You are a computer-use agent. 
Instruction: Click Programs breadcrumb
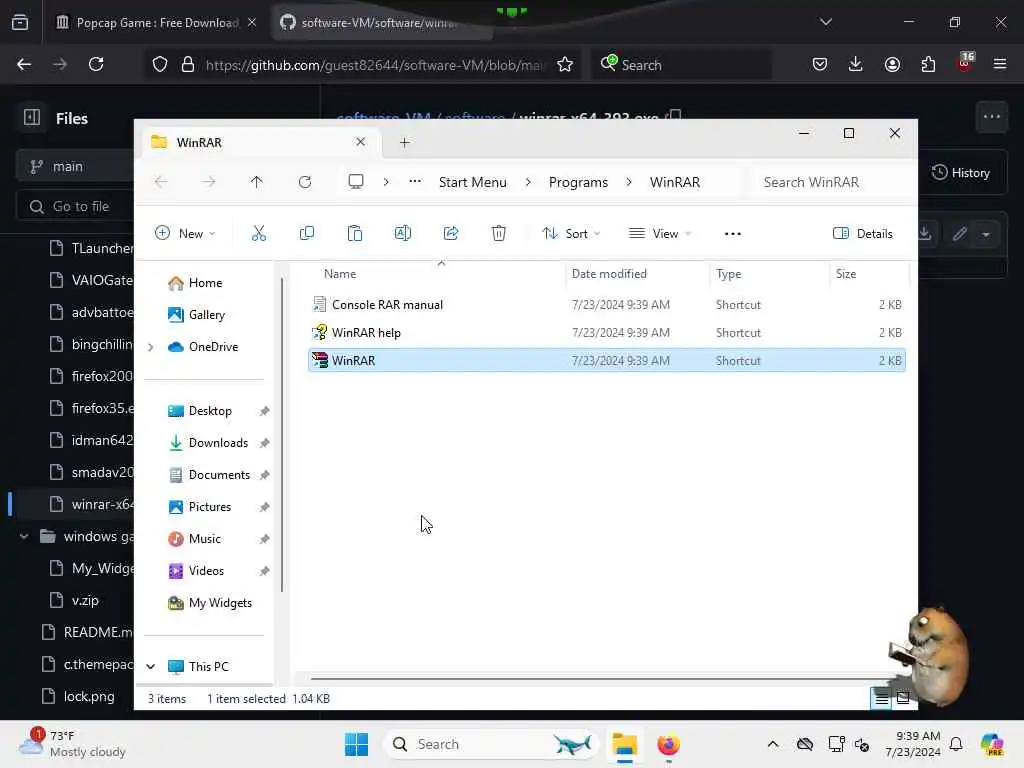[578, 182]
